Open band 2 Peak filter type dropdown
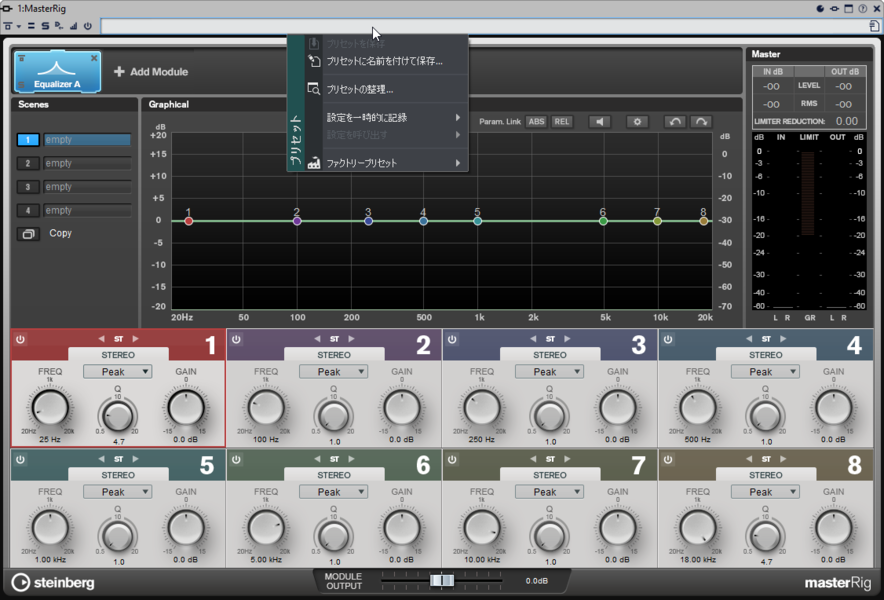 coord(333,372)
